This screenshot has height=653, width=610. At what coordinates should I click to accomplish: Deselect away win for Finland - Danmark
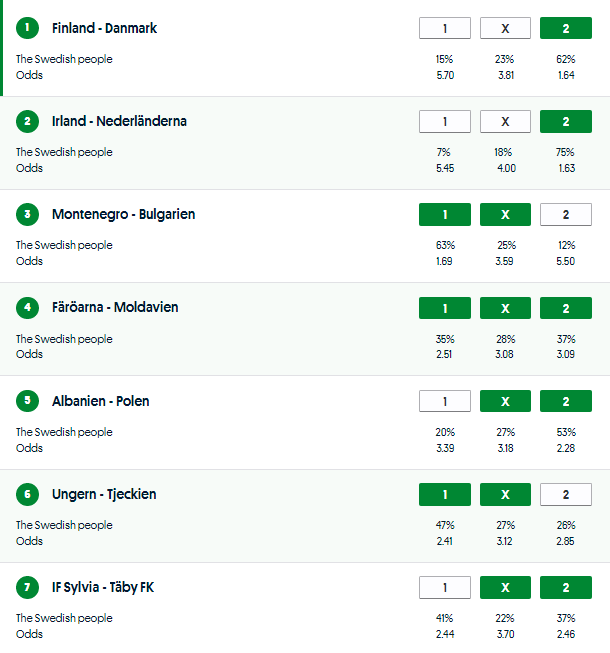click(565, 28)
